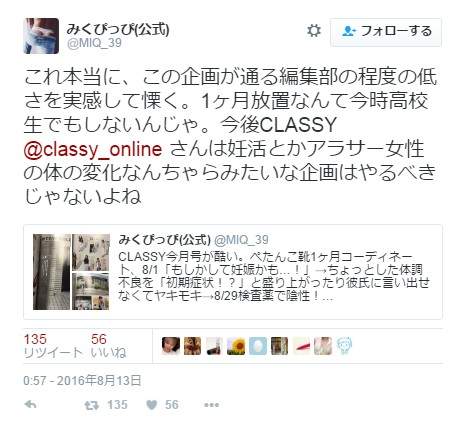Like the tweet with heart icon
The width and height of the screenshot is (466, 426).
click(x=152, y=405)
